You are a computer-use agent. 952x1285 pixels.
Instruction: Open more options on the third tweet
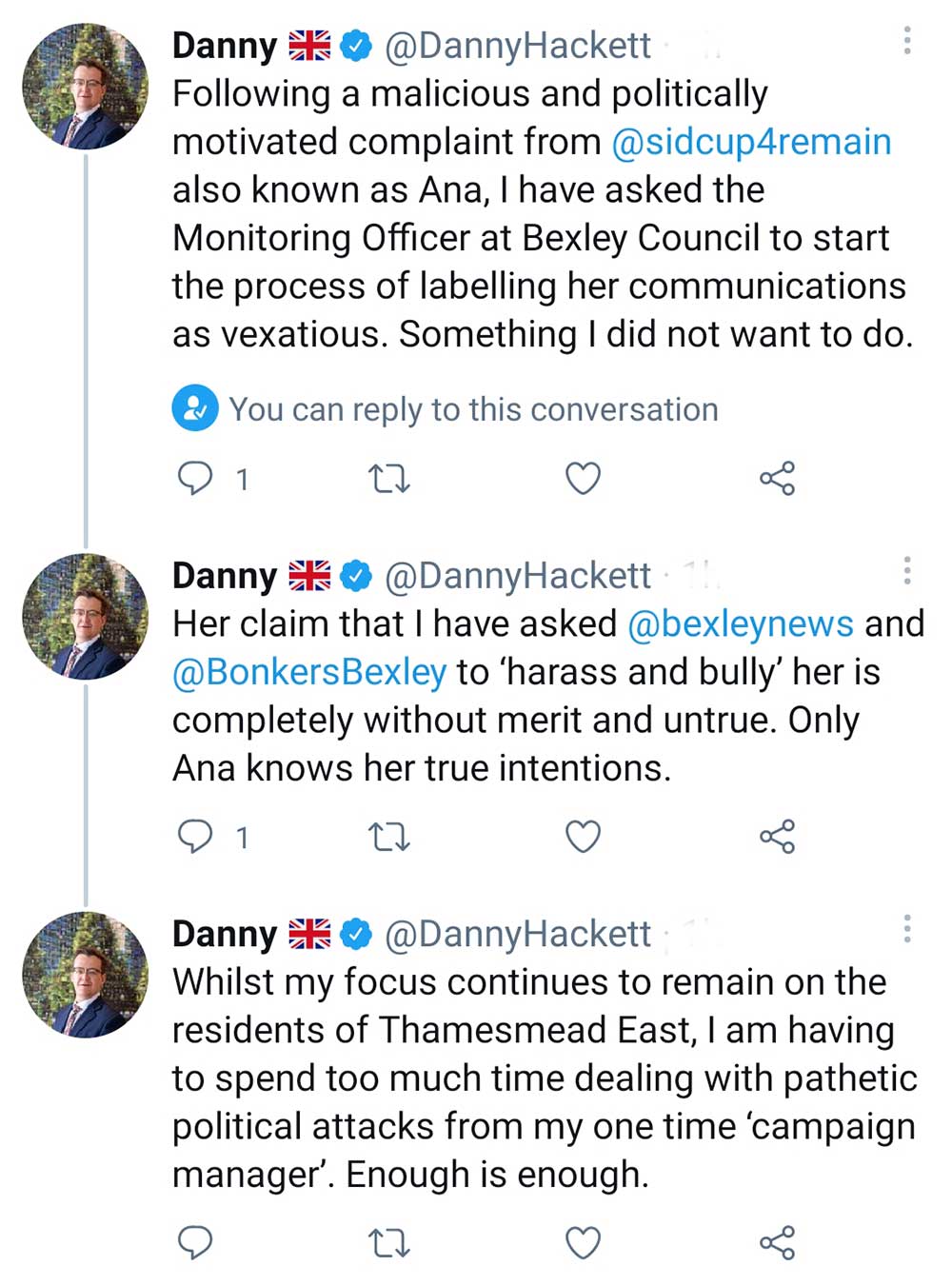click(907, 929)
